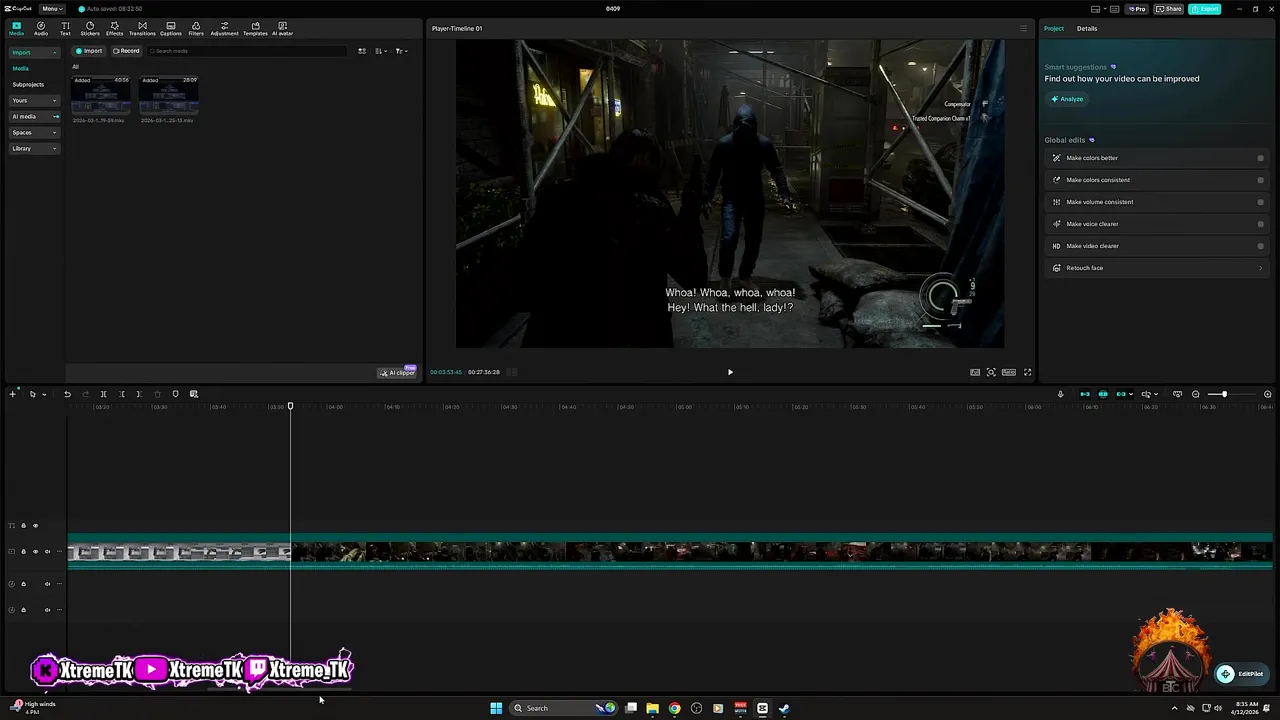This screenshot has width=1280, height=720.
Task: Open Windows Start menu
Action: [496, 708]
